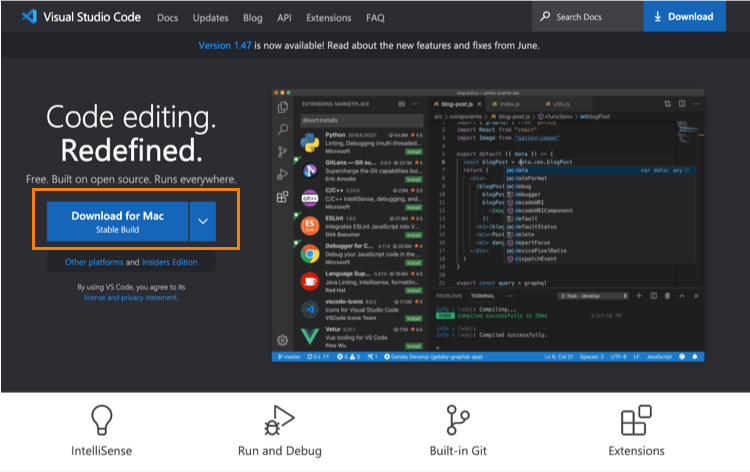Click the @sort:installs search box

362,120
